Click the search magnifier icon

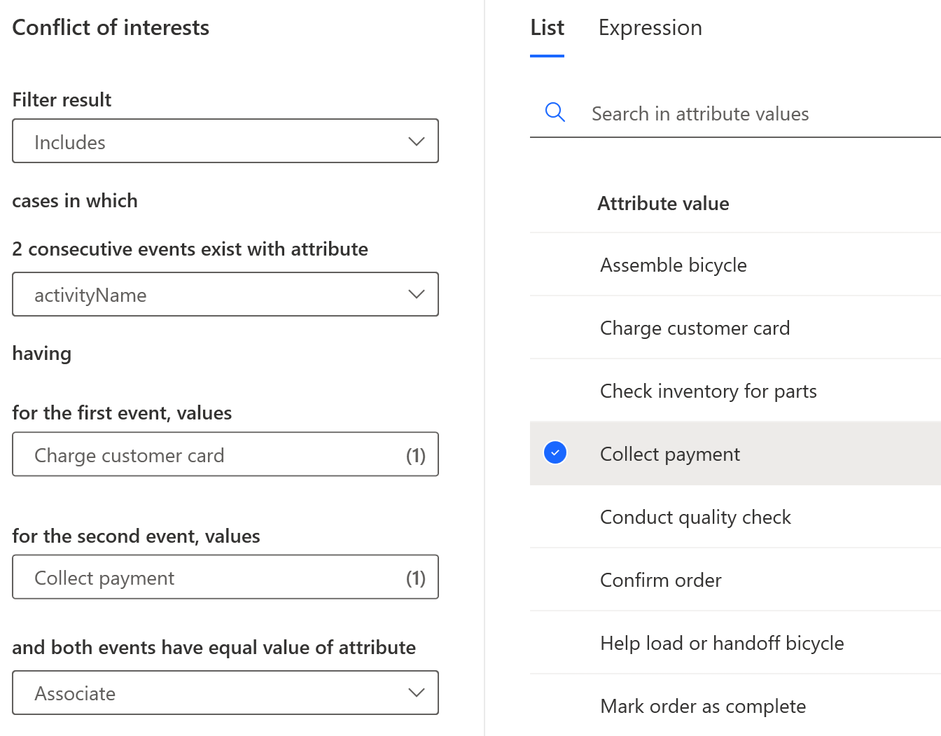tap(555, 113)
